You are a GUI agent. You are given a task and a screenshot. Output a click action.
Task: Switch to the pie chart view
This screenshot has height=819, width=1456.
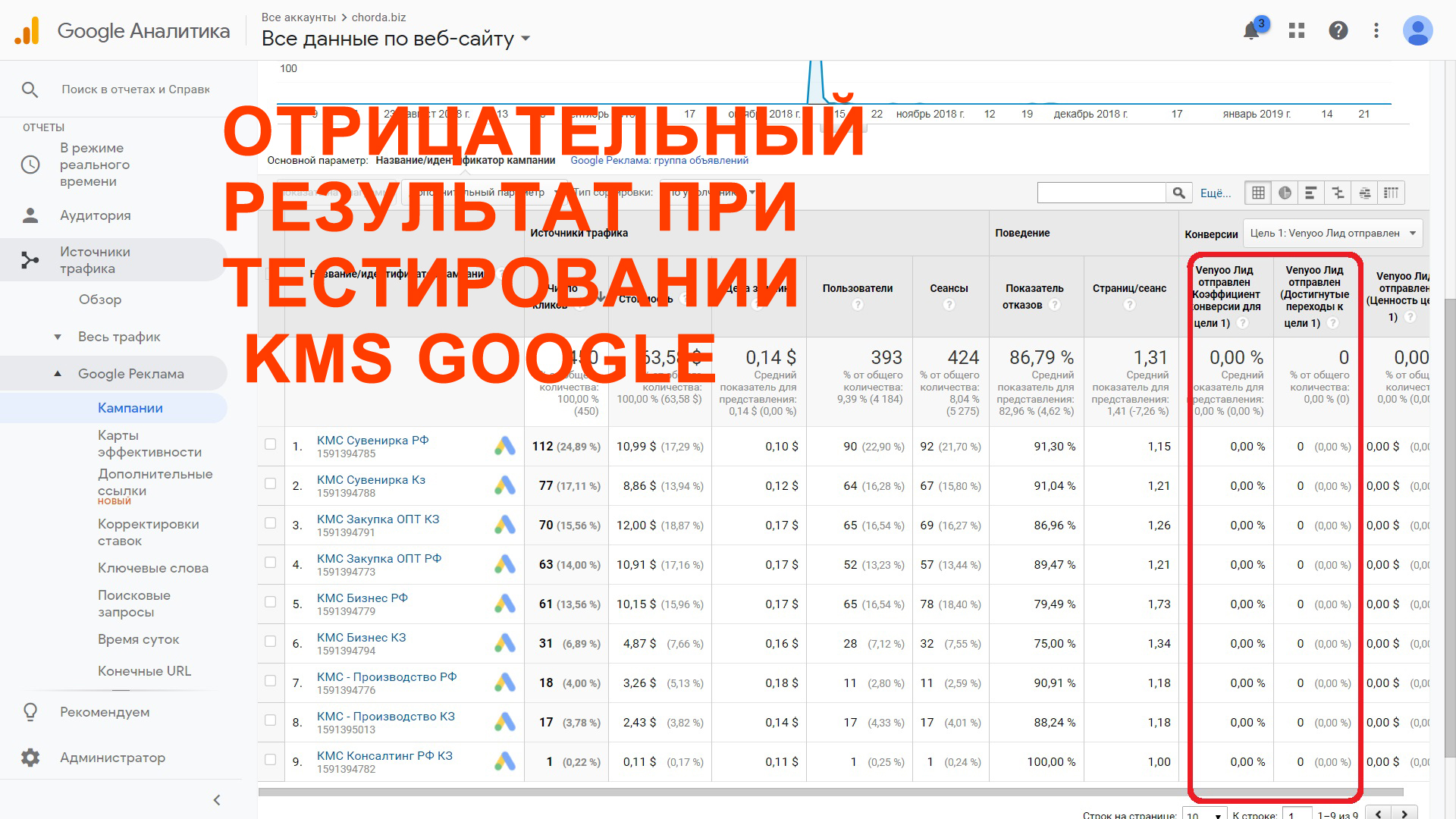pos(1285,193)
